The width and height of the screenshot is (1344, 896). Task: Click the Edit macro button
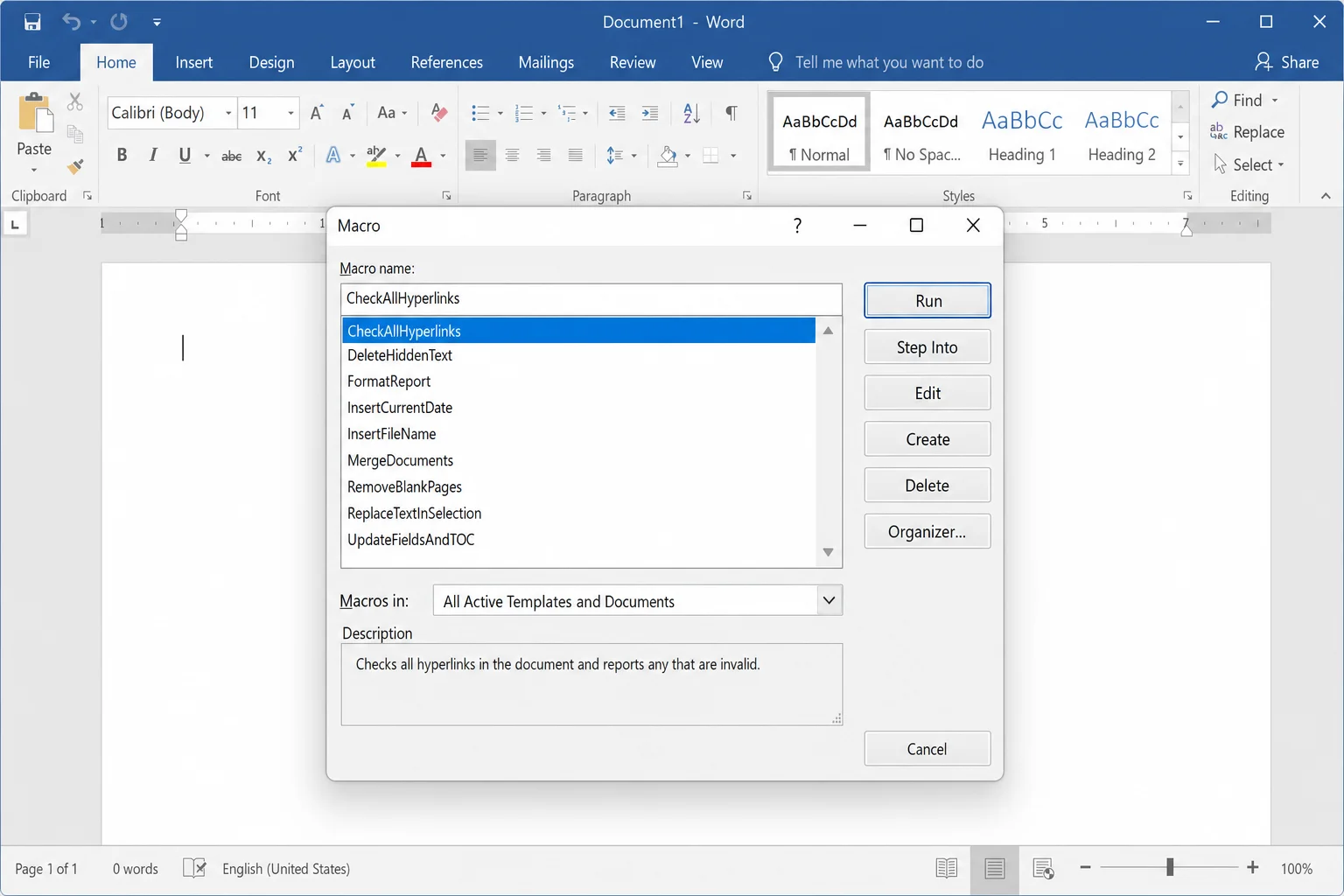(927, 393)
